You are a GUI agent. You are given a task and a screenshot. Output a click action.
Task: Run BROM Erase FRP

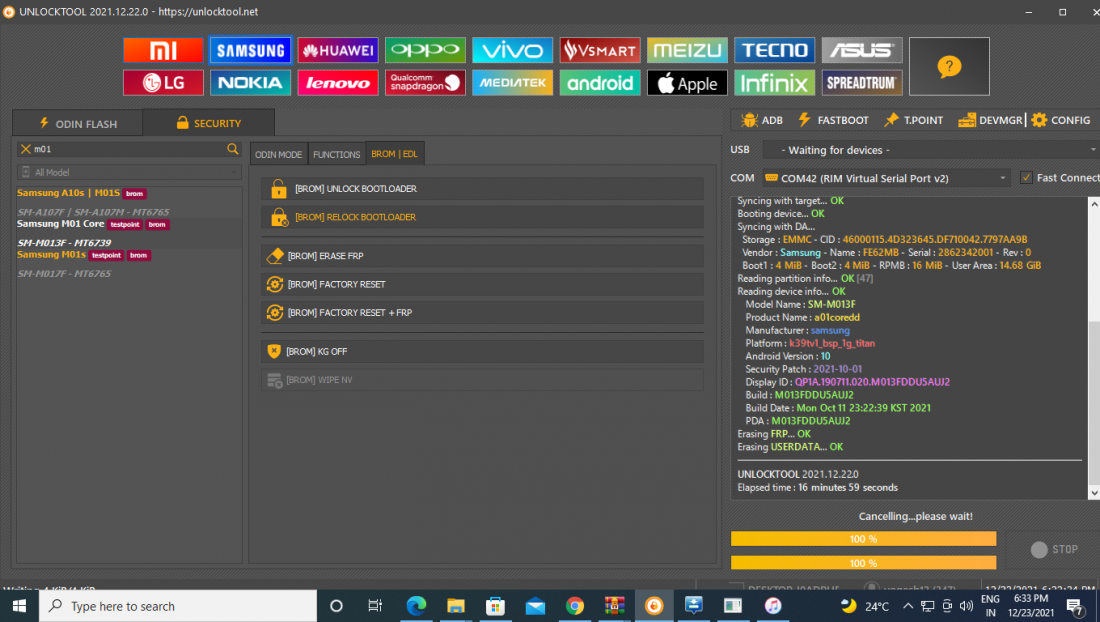coord(483,256)
